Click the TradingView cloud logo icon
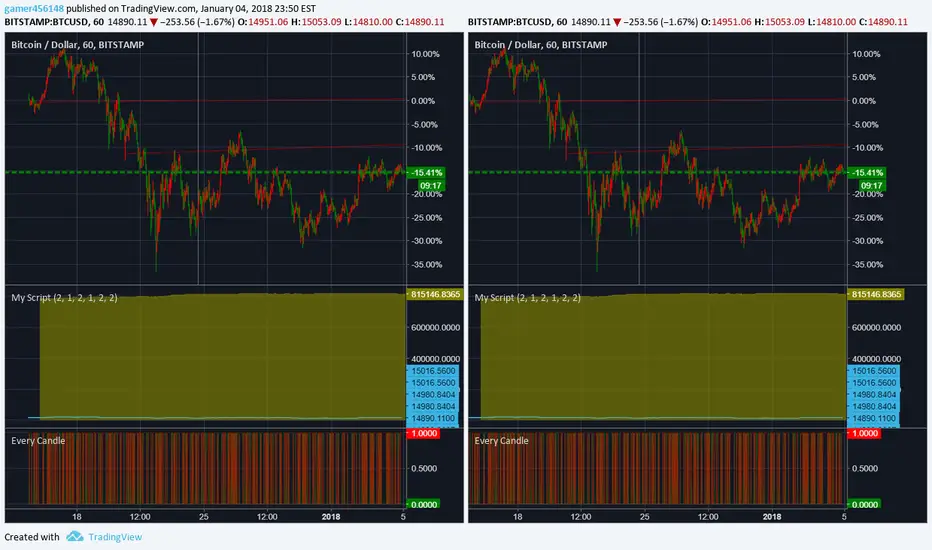 tap(75, 536)
